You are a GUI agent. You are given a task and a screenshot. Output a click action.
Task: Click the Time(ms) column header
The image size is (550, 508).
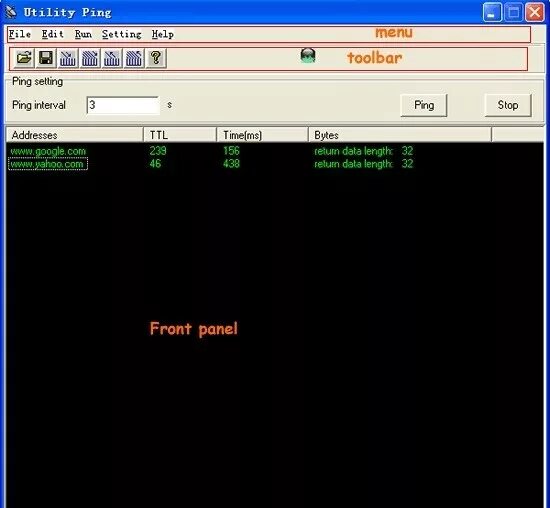pos(262,135)
